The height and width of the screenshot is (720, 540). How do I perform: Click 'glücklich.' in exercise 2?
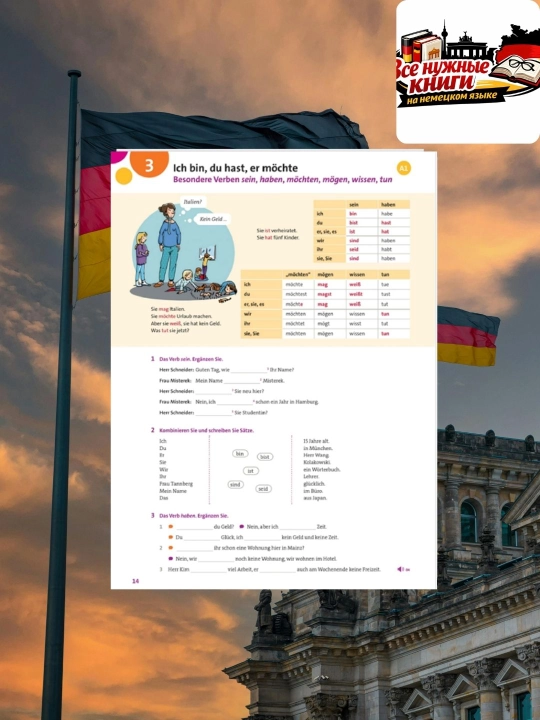tap(314, 484)
